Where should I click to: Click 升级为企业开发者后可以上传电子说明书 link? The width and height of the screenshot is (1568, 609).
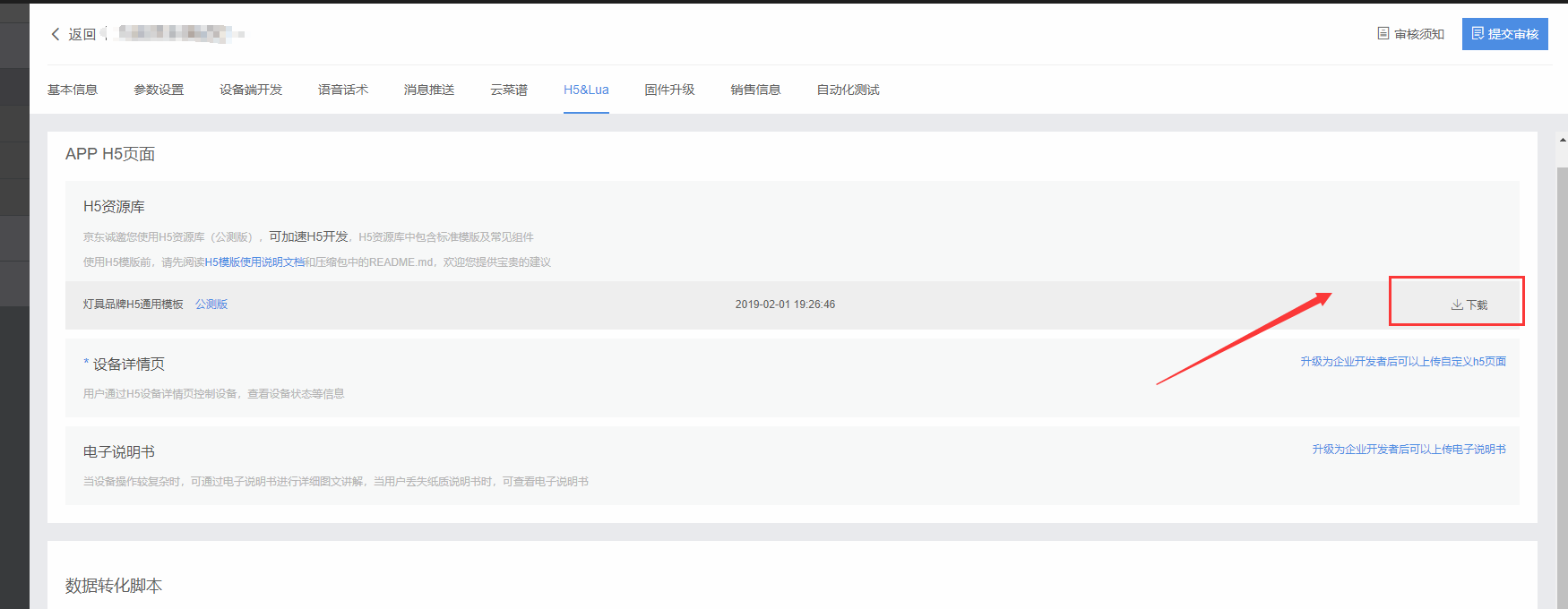coord(1409,450)
